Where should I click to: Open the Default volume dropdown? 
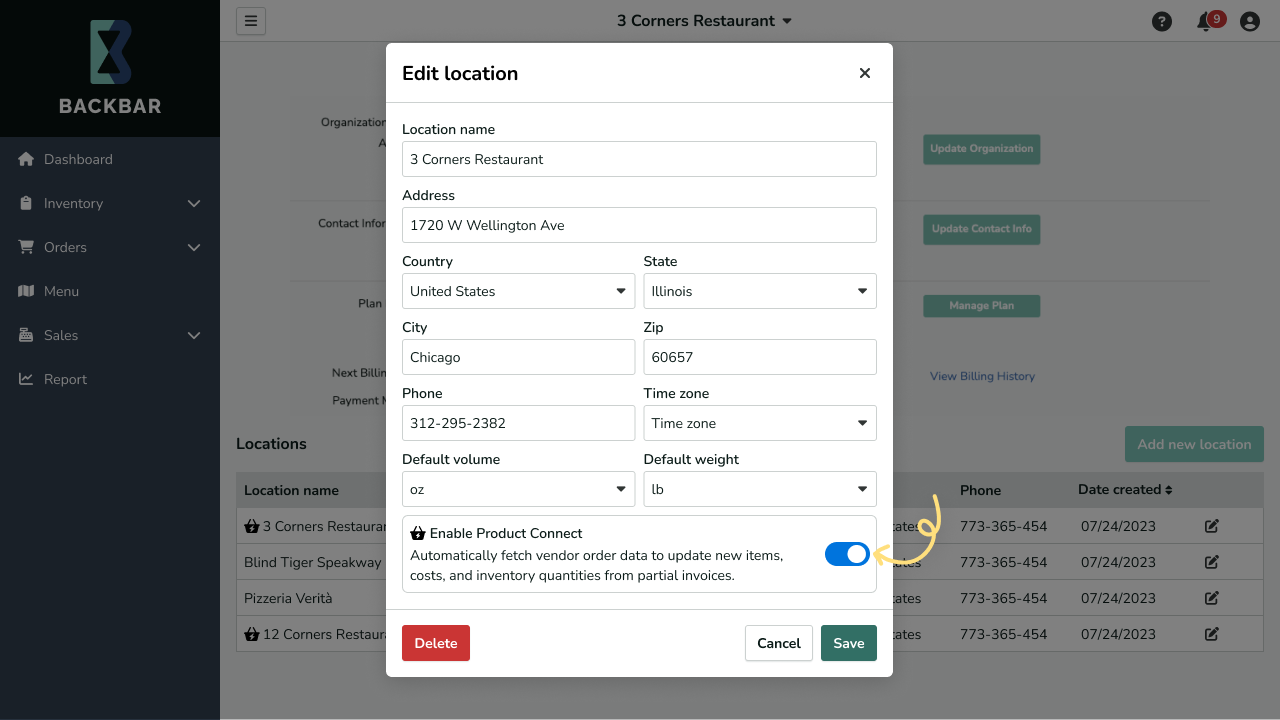518,489
